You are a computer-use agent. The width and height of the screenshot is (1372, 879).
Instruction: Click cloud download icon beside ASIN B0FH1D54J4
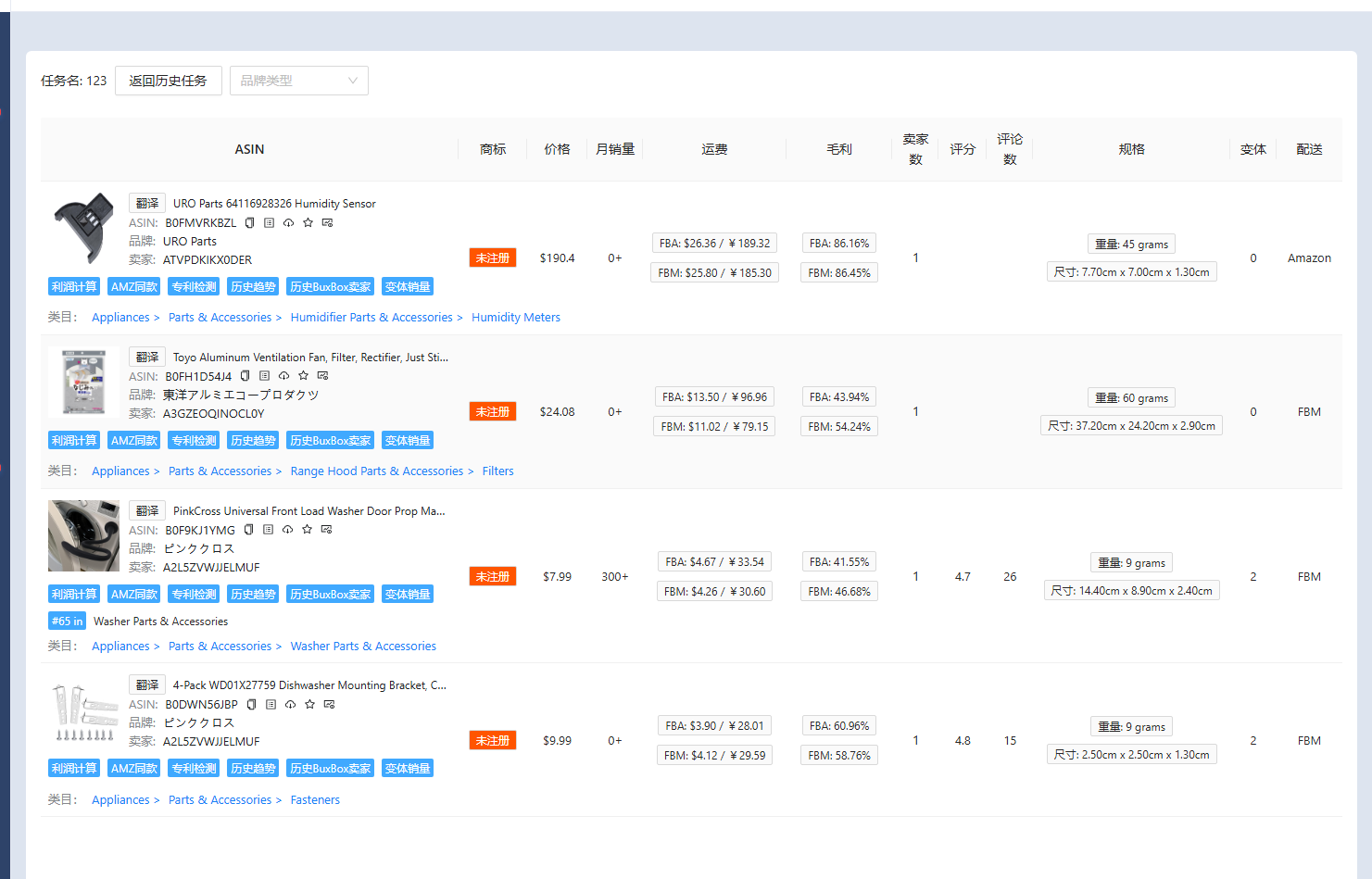point(283,376)
